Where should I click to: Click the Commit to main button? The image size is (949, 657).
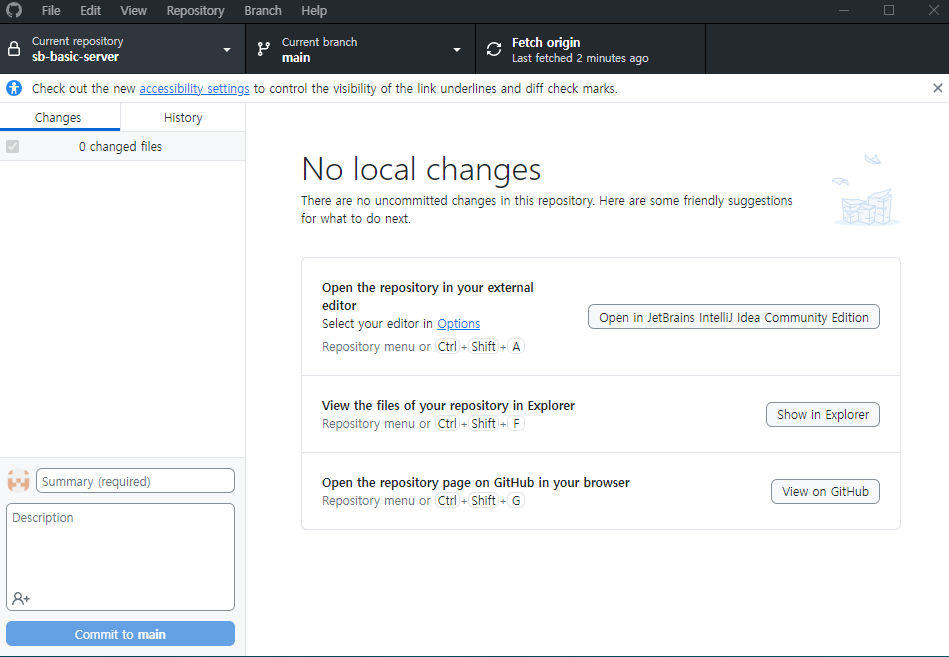pyautogui.click(x=120, y=634)
